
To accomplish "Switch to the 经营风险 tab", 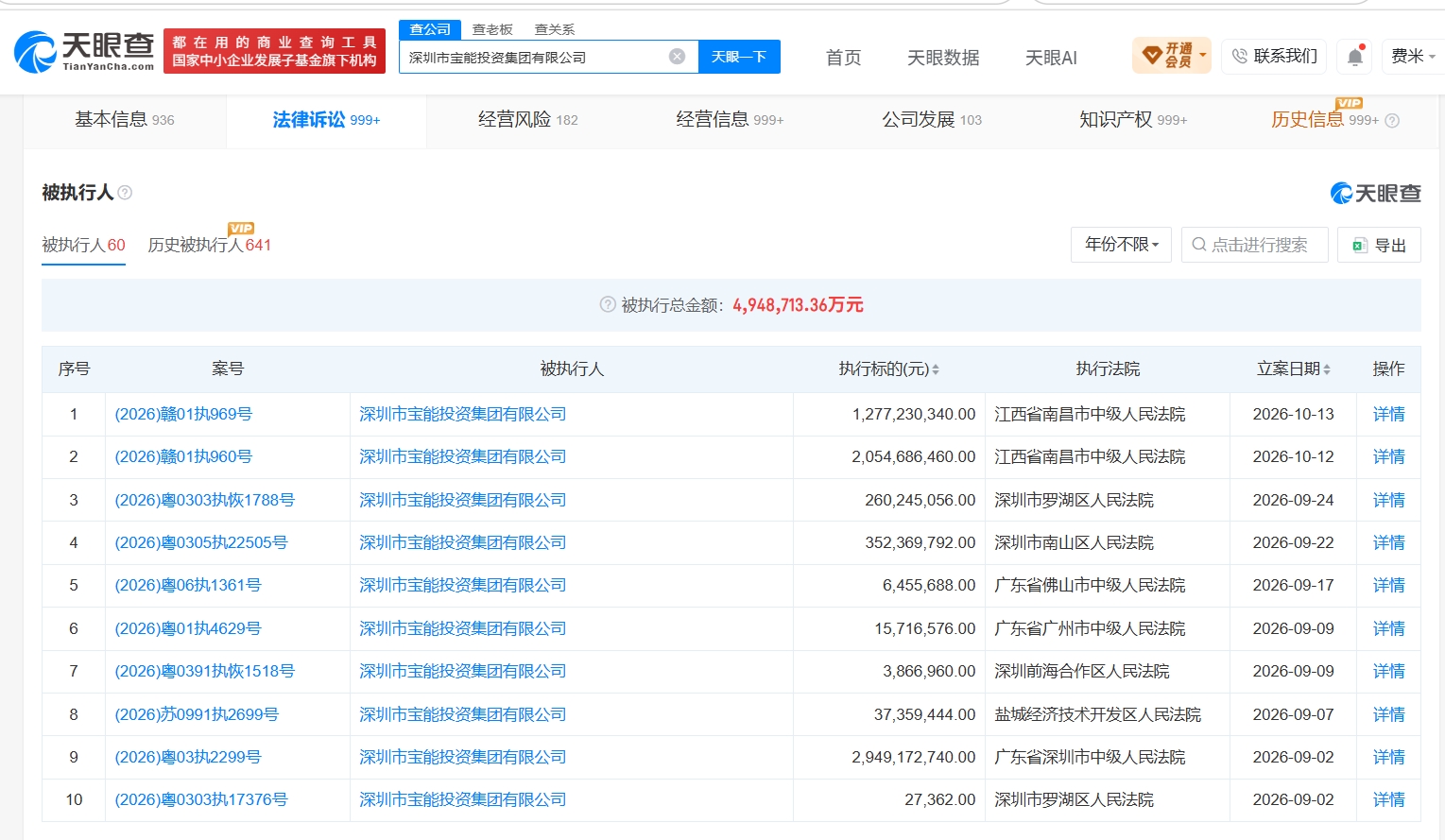I will (527, 120).
